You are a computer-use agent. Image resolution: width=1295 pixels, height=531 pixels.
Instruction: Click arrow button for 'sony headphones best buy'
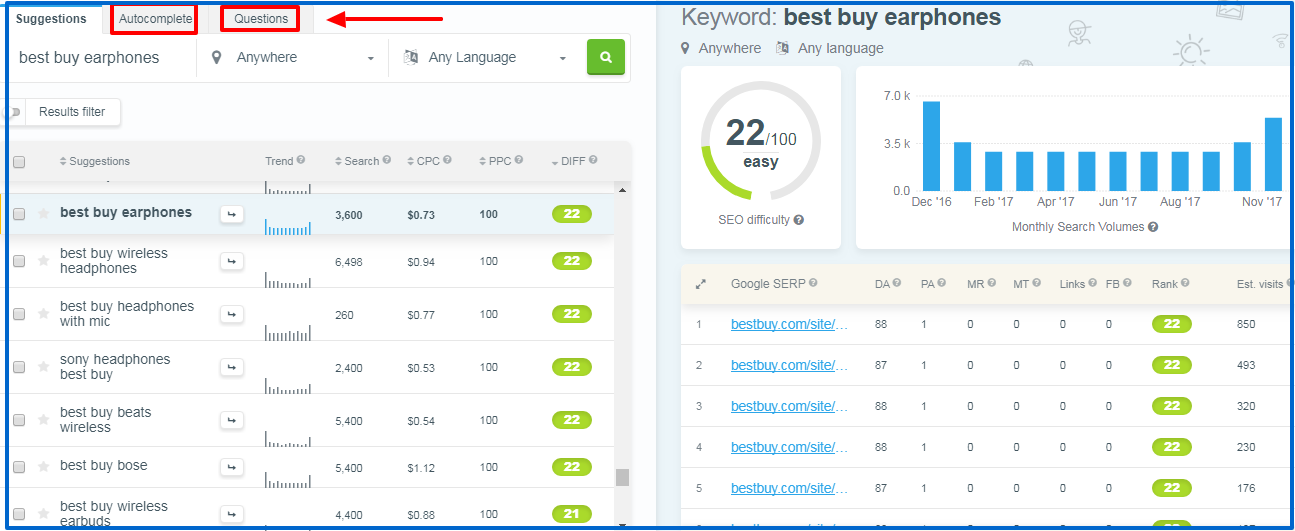(x=232, y=367)
